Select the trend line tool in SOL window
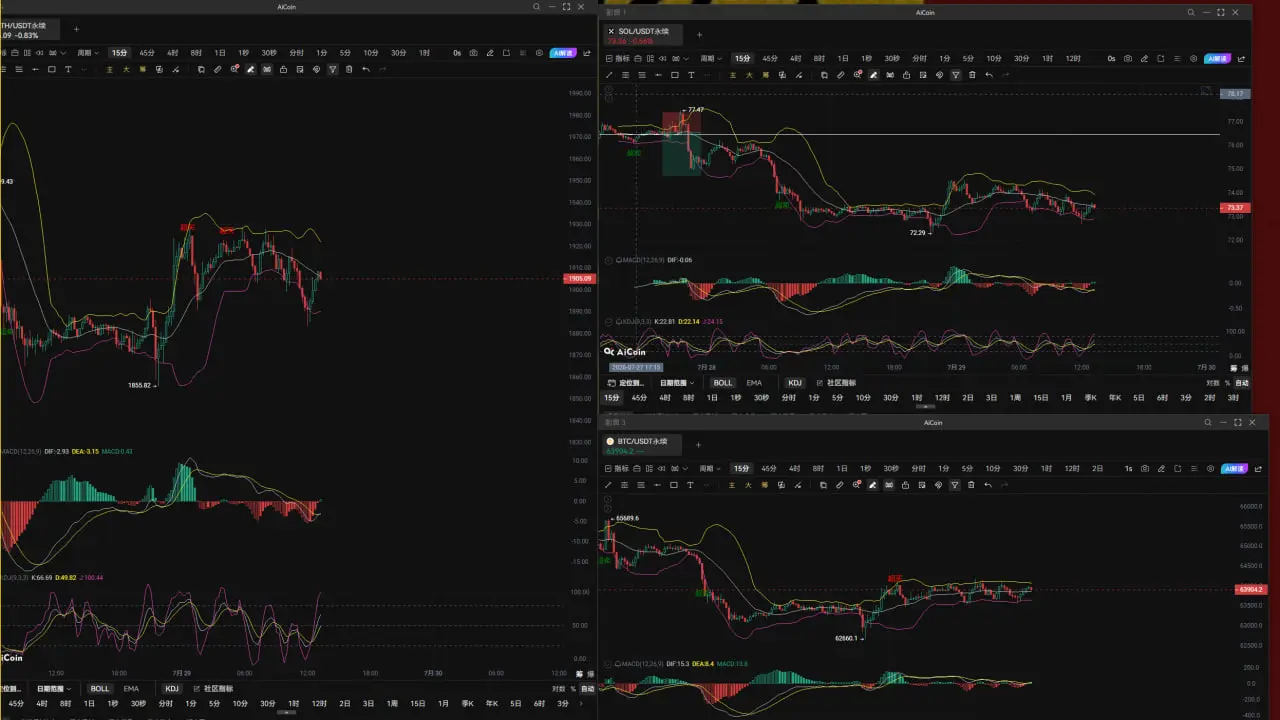 609,74
